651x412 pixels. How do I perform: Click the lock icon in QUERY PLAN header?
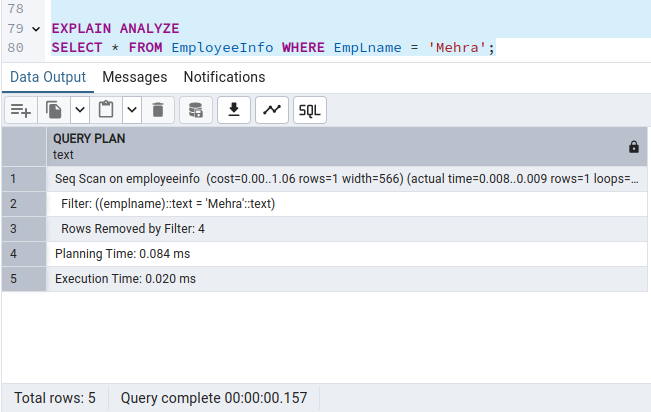coord(633,147)
